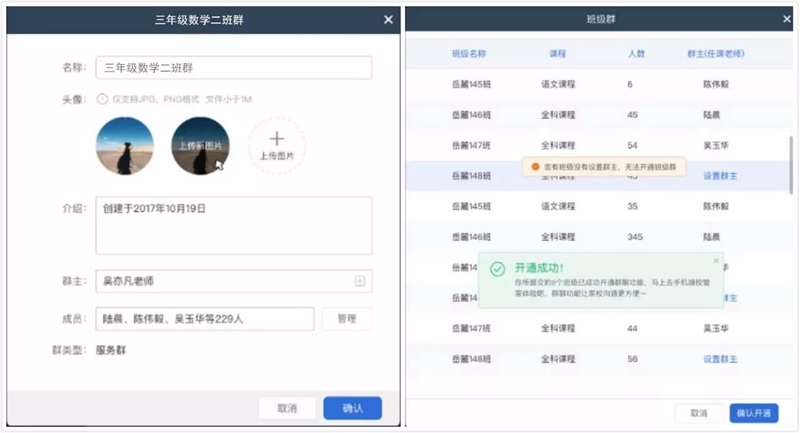Click the plus icon to upload picture
The image size is (800, 433).
[x=277, y=140]
